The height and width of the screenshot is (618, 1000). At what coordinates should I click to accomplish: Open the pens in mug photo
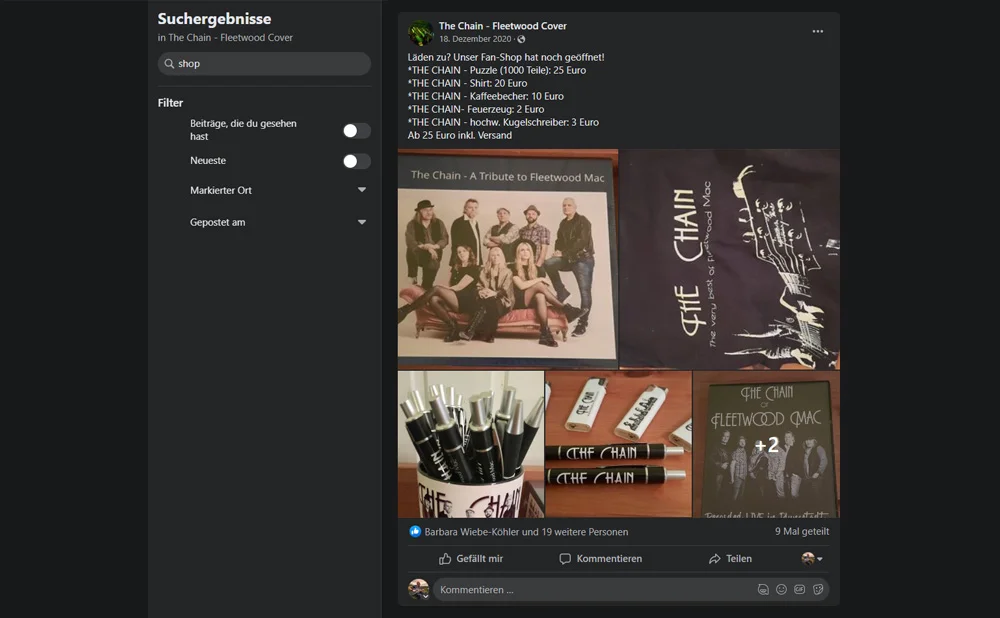click(x=471, y=444)
